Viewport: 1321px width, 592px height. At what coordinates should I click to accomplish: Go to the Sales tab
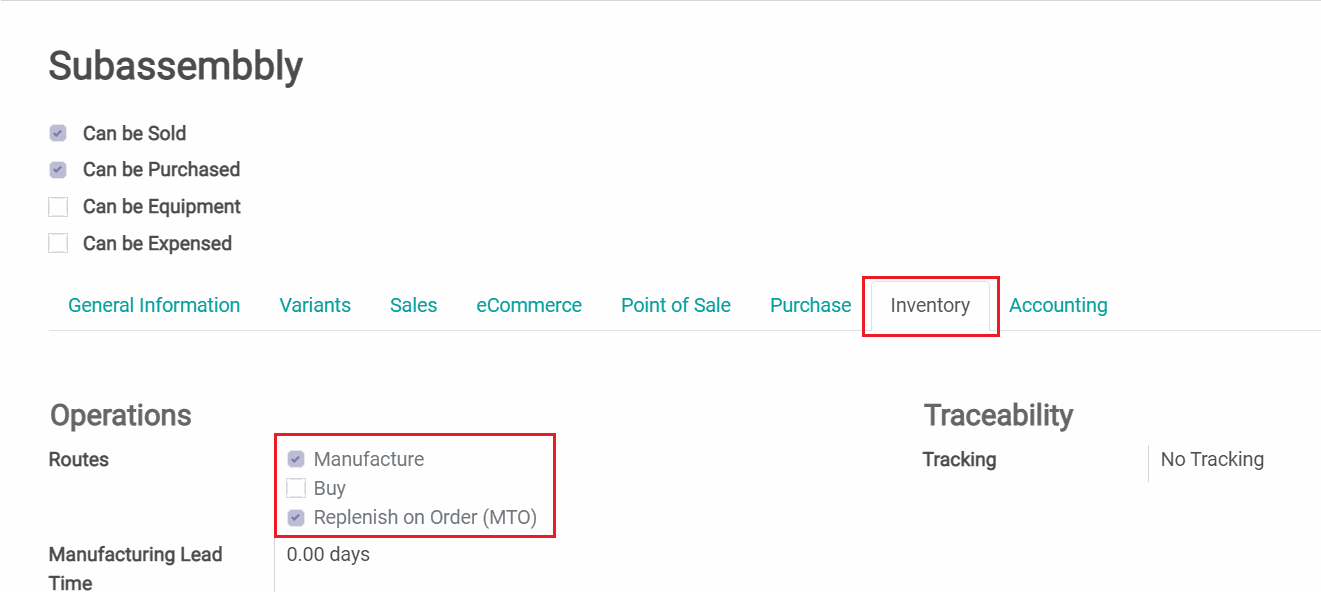413,306
